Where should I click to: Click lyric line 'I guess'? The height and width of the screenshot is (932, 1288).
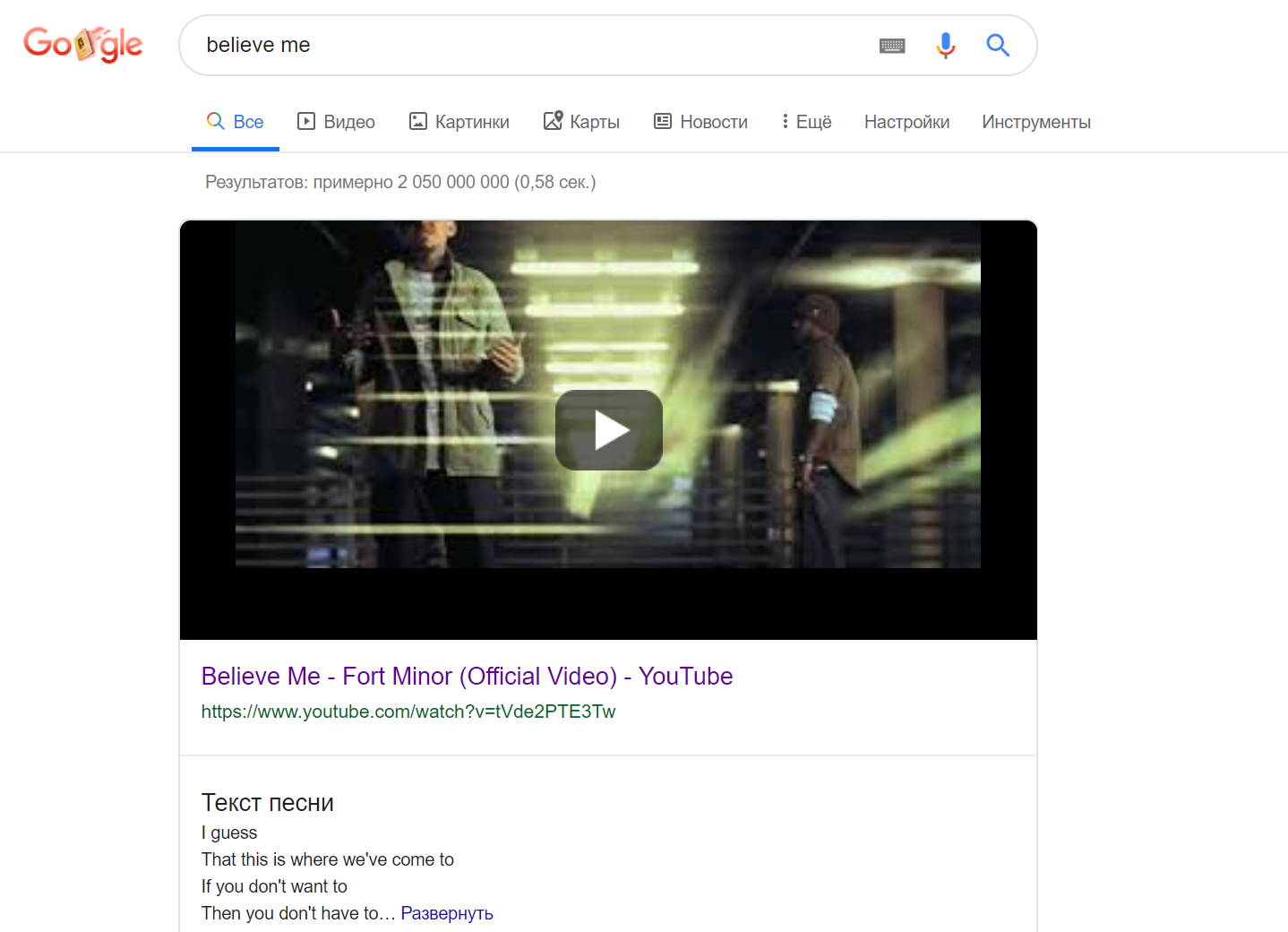[229, 833]
